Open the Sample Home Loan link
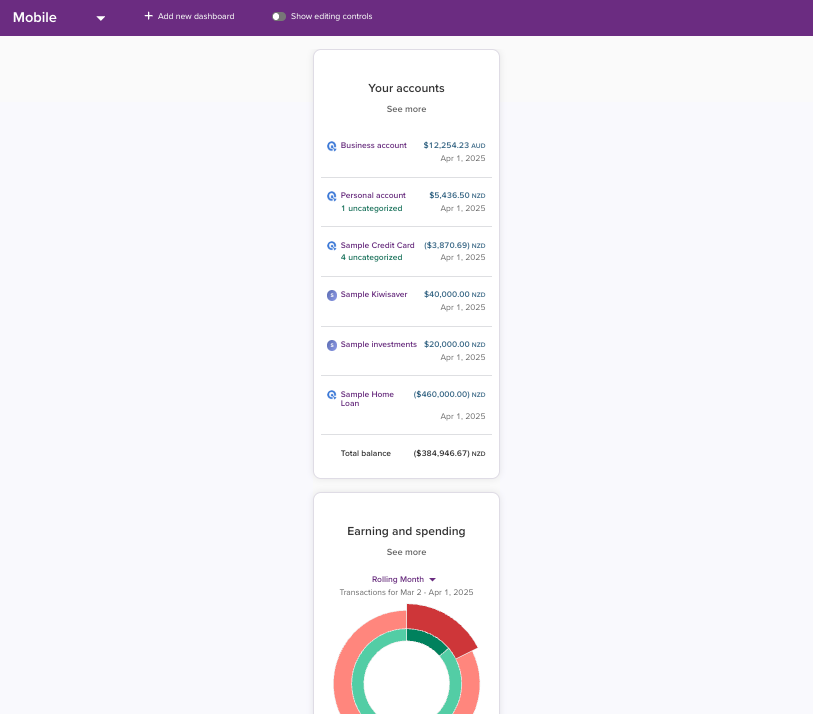This screenshot has width=813, height=714. (367, 399)
